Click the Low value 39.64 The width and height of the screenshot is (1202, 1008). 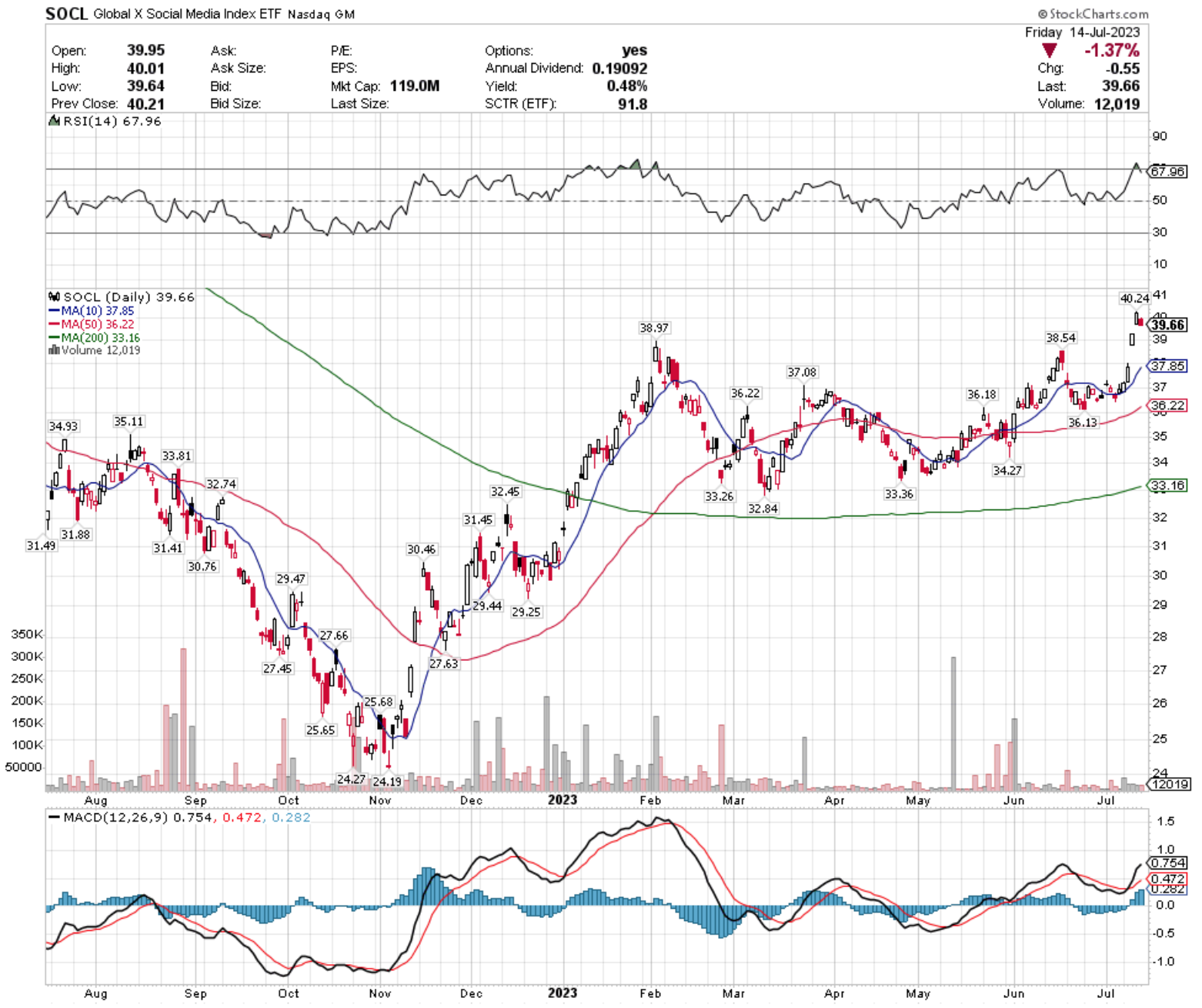coord(146,85)
